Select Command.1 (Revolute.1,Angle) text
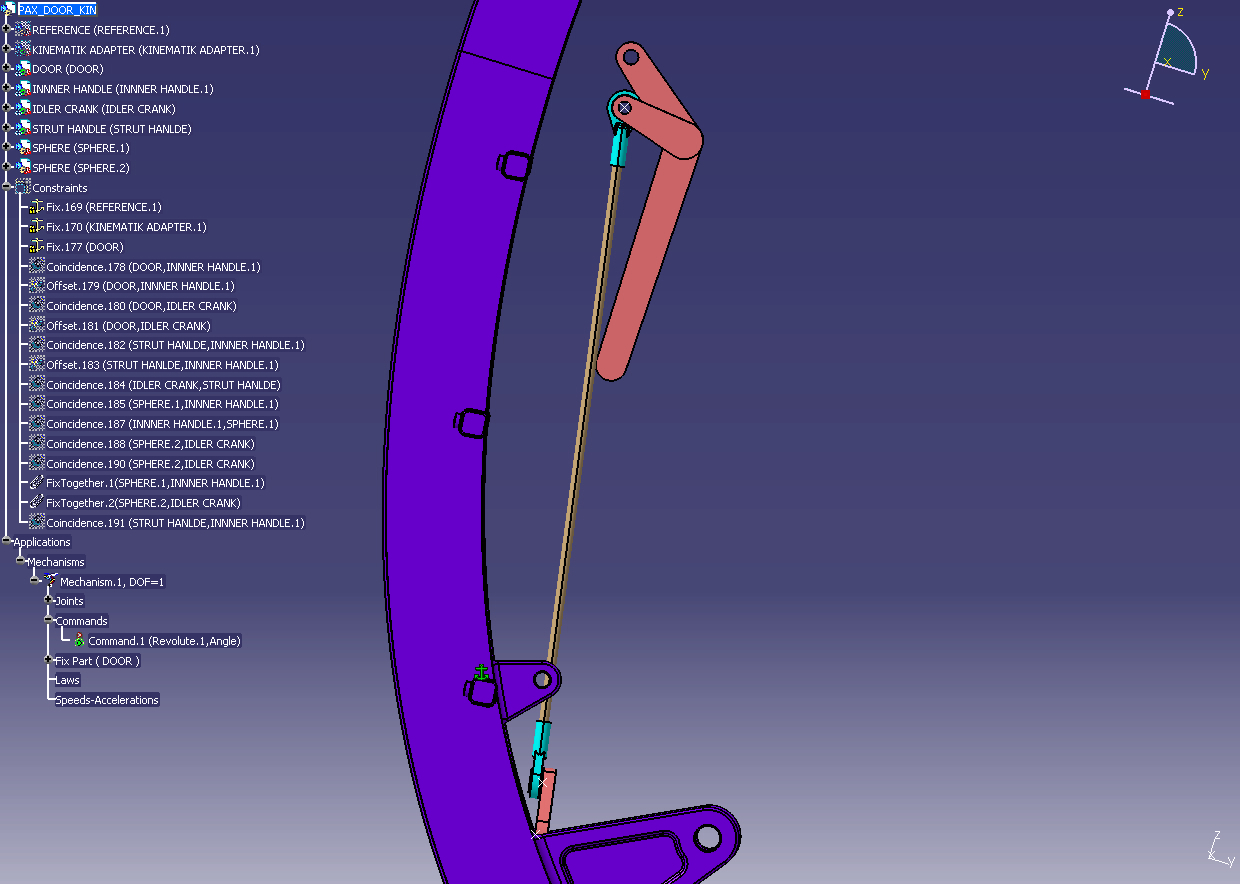Screen dimensions: 1240x884 (x=164, y=640)
